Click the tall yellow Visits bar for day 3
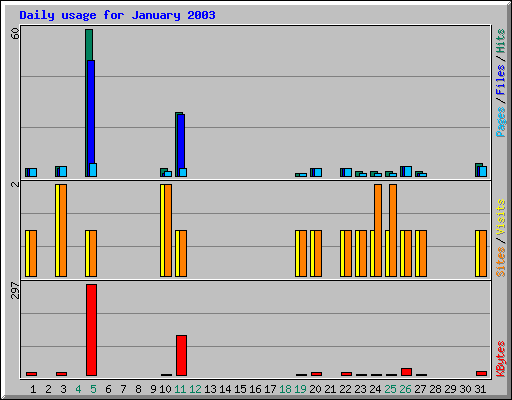 click(57, 230)
